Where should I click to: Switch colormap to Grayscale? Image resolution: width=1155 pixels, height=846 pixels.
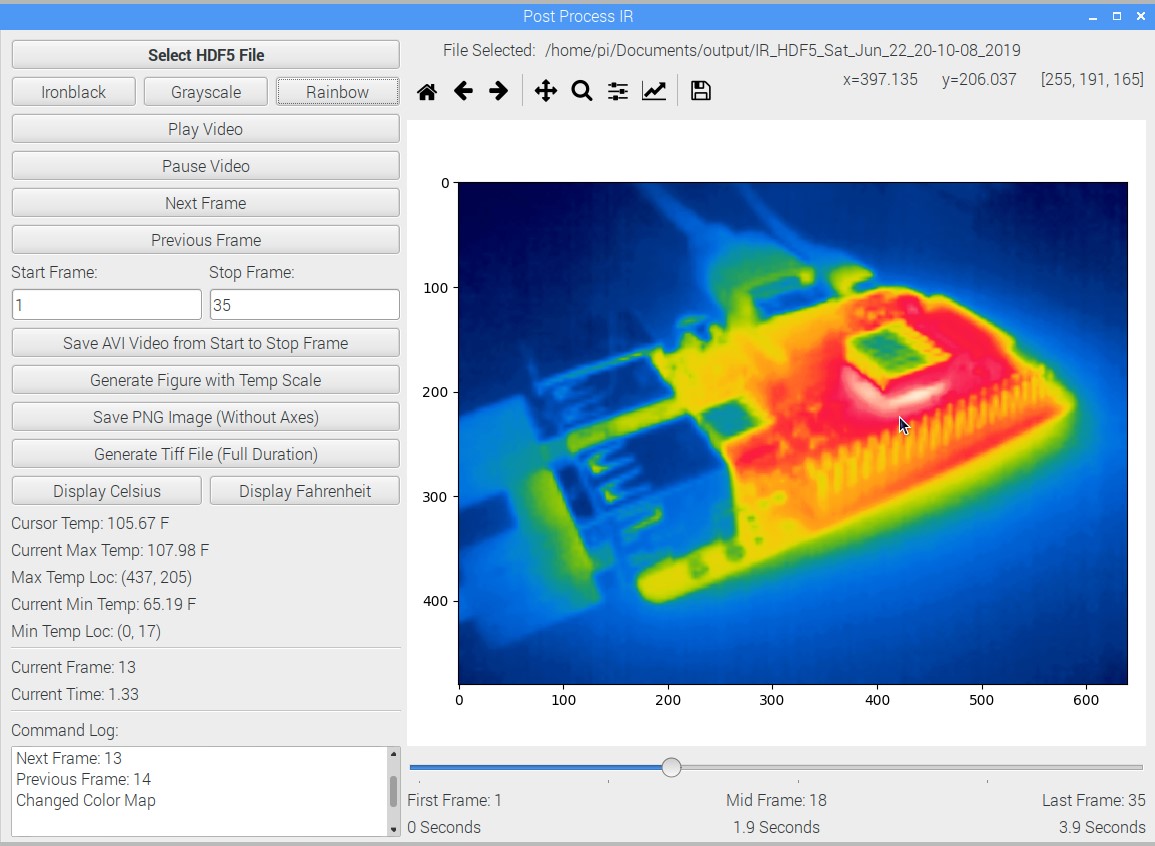pyautogui.click(x=206, y=92)
